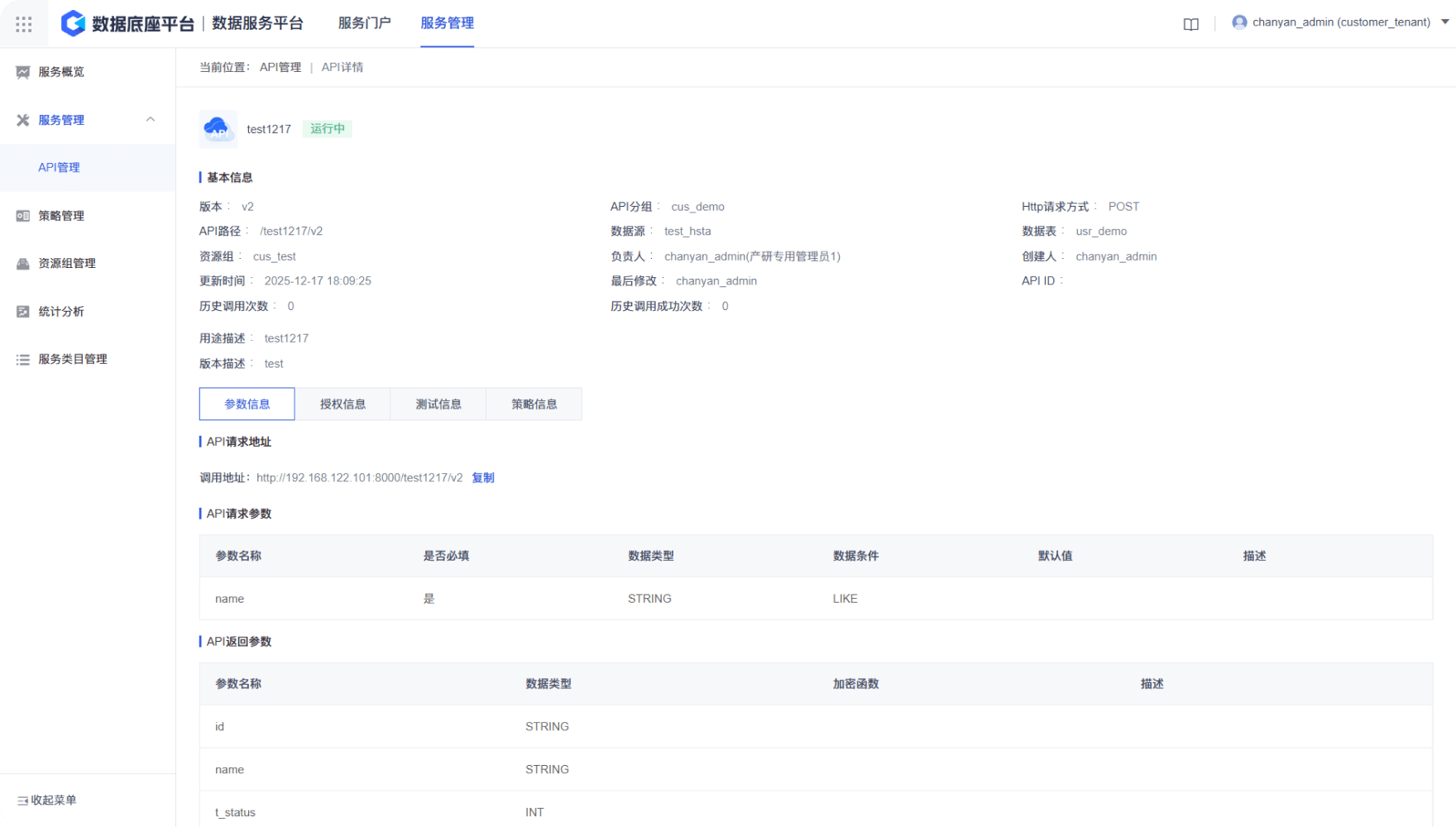Click the user avatar icon
The height and width of the screenshot is (827, 1456).
[x=1238, y=22]
